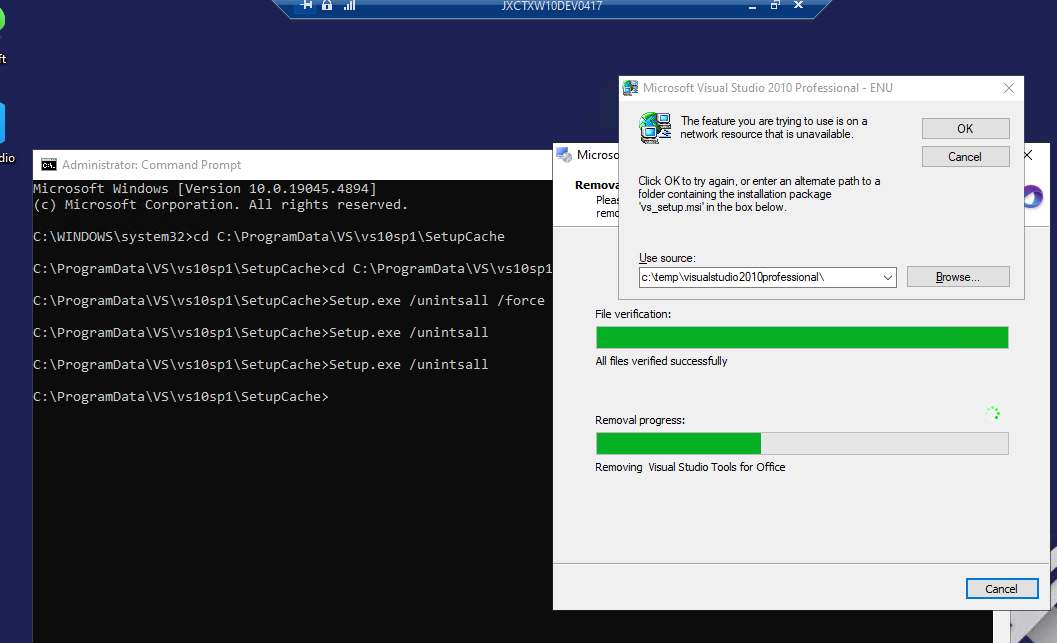This screenshot has width=1057, height=643.
Task: Close the Visual Studio 2010 Professional ENU dialog
Action: [x=1008, y=88]
